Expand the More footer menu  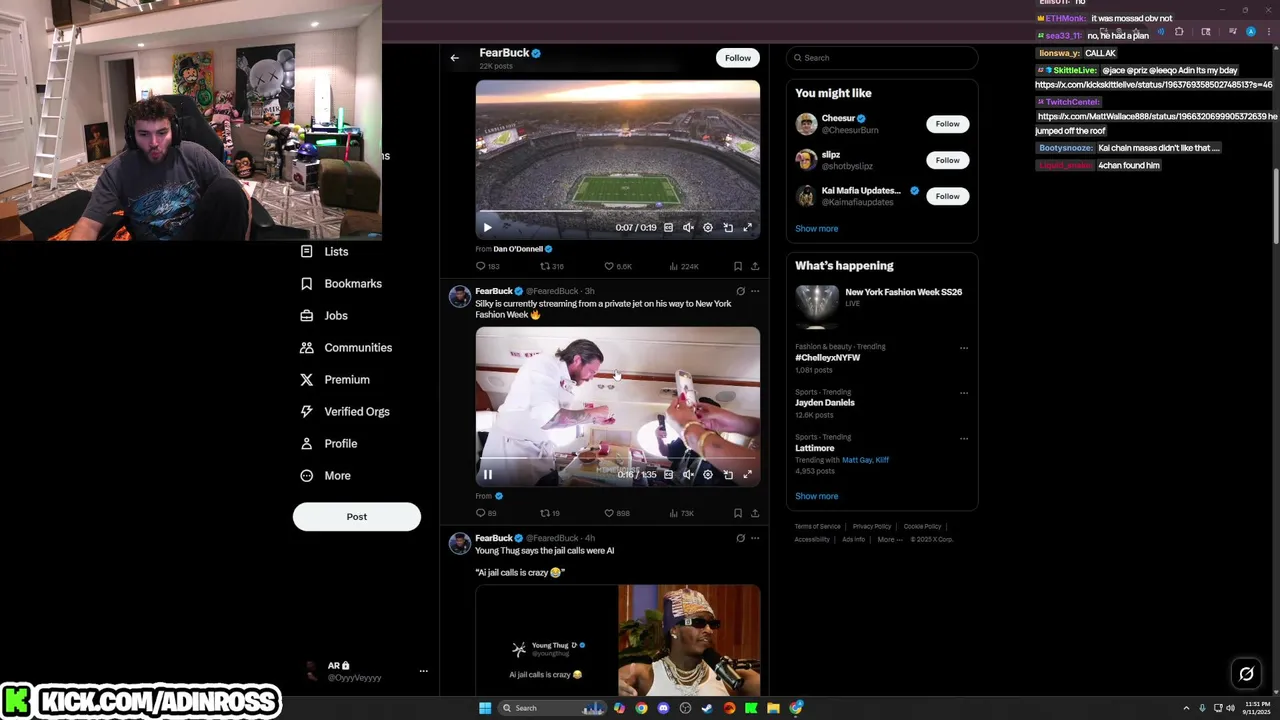pos(889,540)
